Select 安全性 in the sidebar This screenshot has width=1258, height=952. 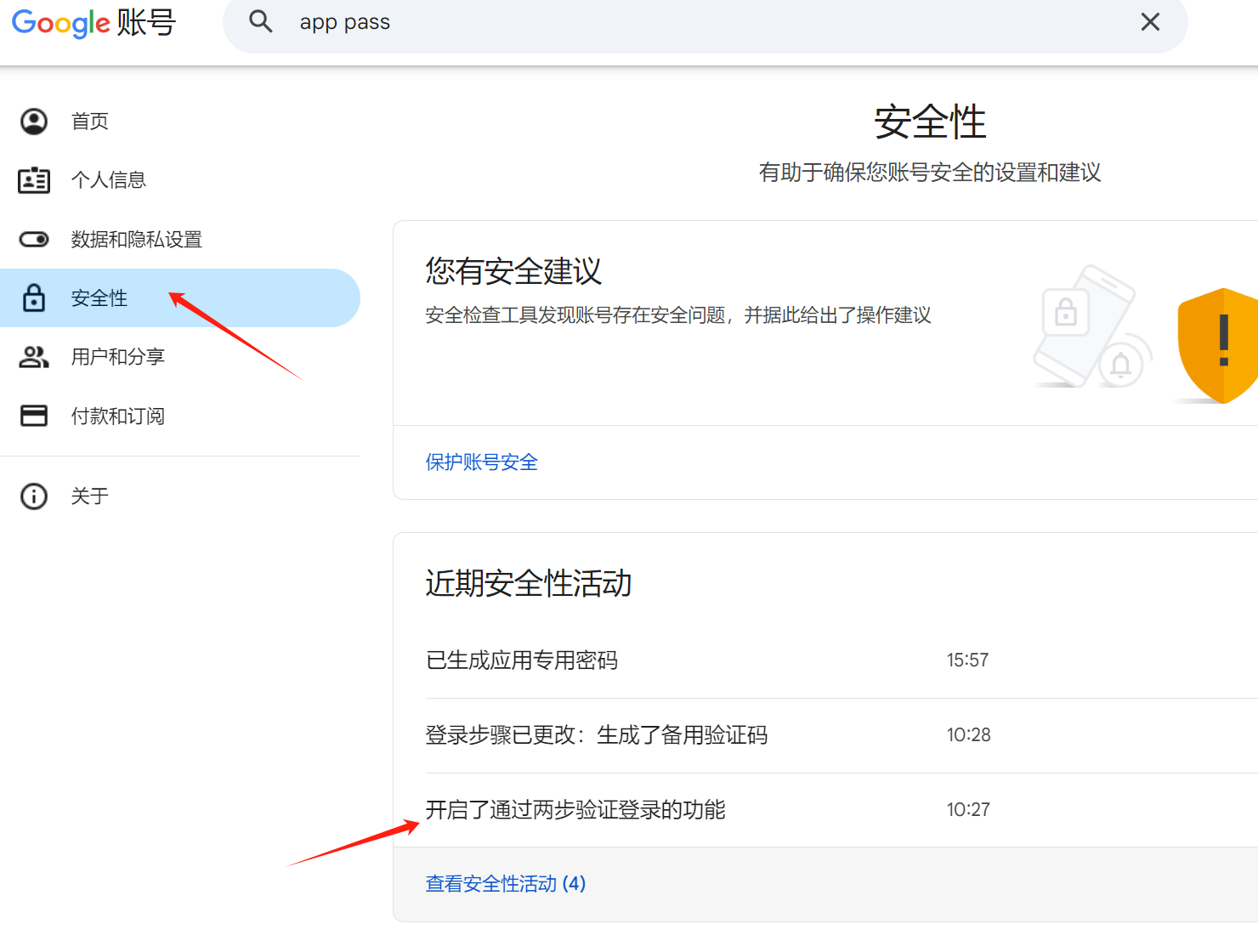tap(180, 298)
